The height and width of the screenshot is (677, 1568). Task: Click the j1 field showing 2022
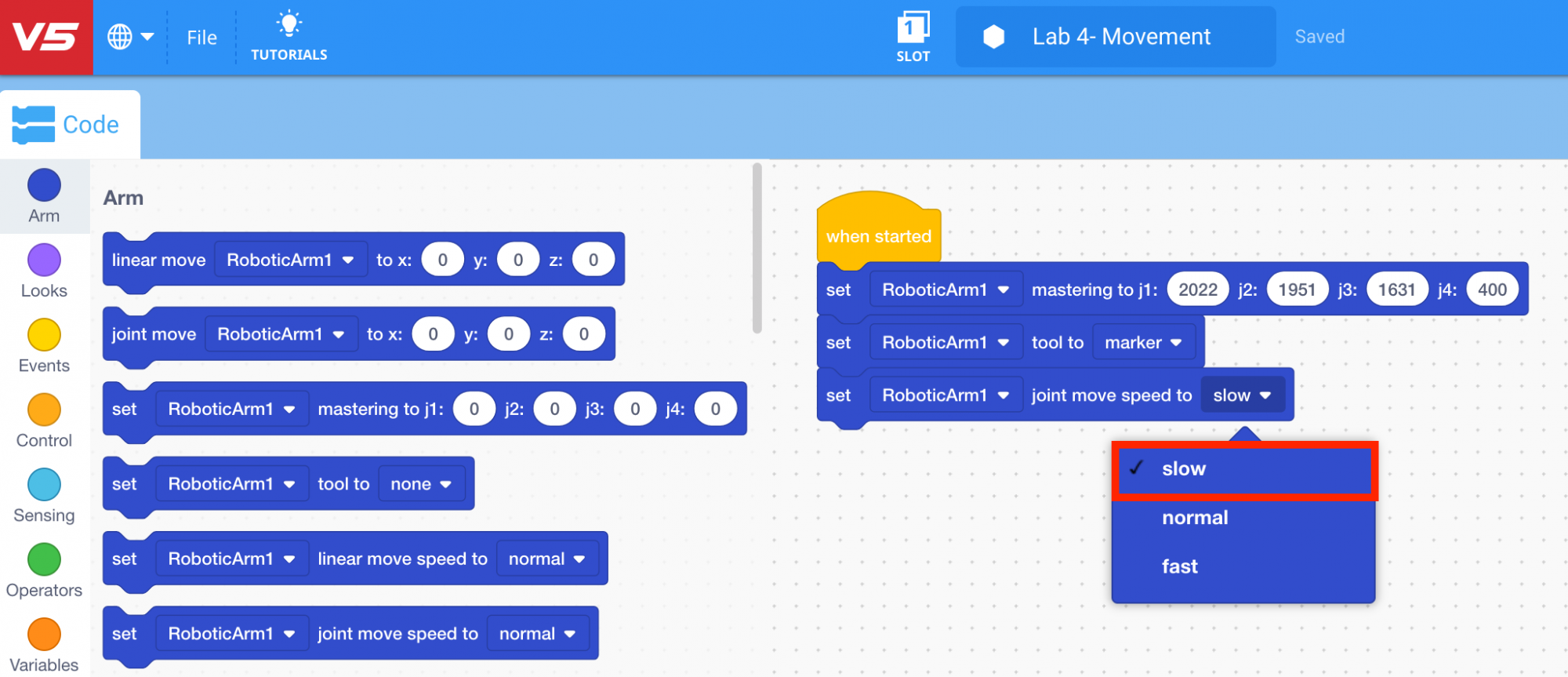pos(1197,290)
